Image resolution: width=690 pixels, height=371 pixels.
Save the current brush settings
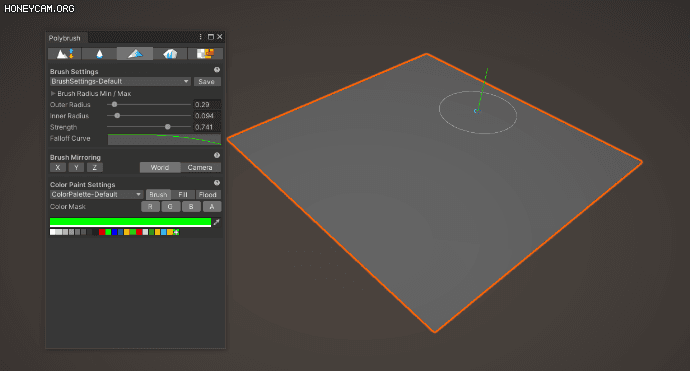(207, 81)
